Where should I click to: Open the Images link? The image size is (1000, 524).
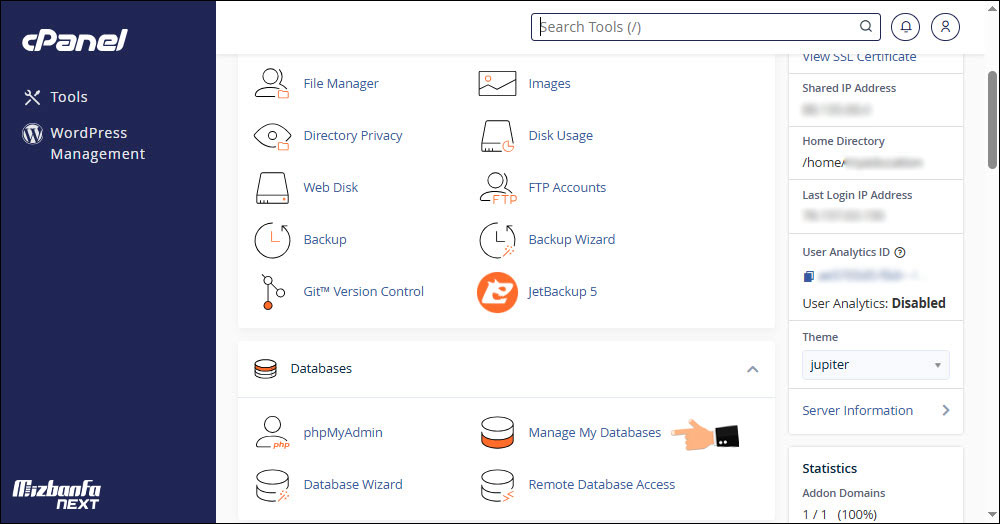tap(549, 84)
